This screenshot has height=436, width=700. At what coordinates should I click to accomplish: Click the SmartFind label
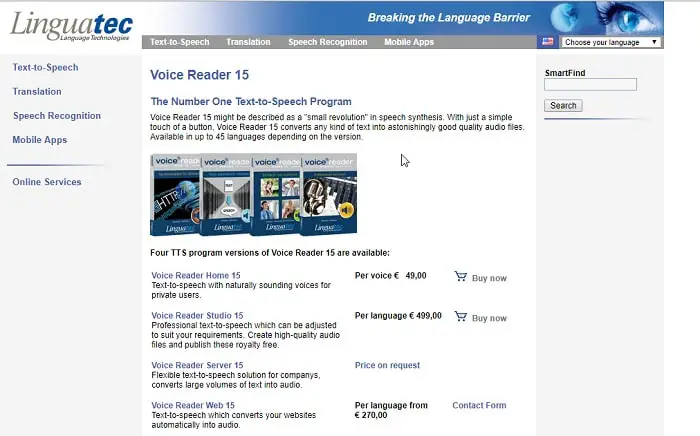pyautogui.click(x=565, y=73)
